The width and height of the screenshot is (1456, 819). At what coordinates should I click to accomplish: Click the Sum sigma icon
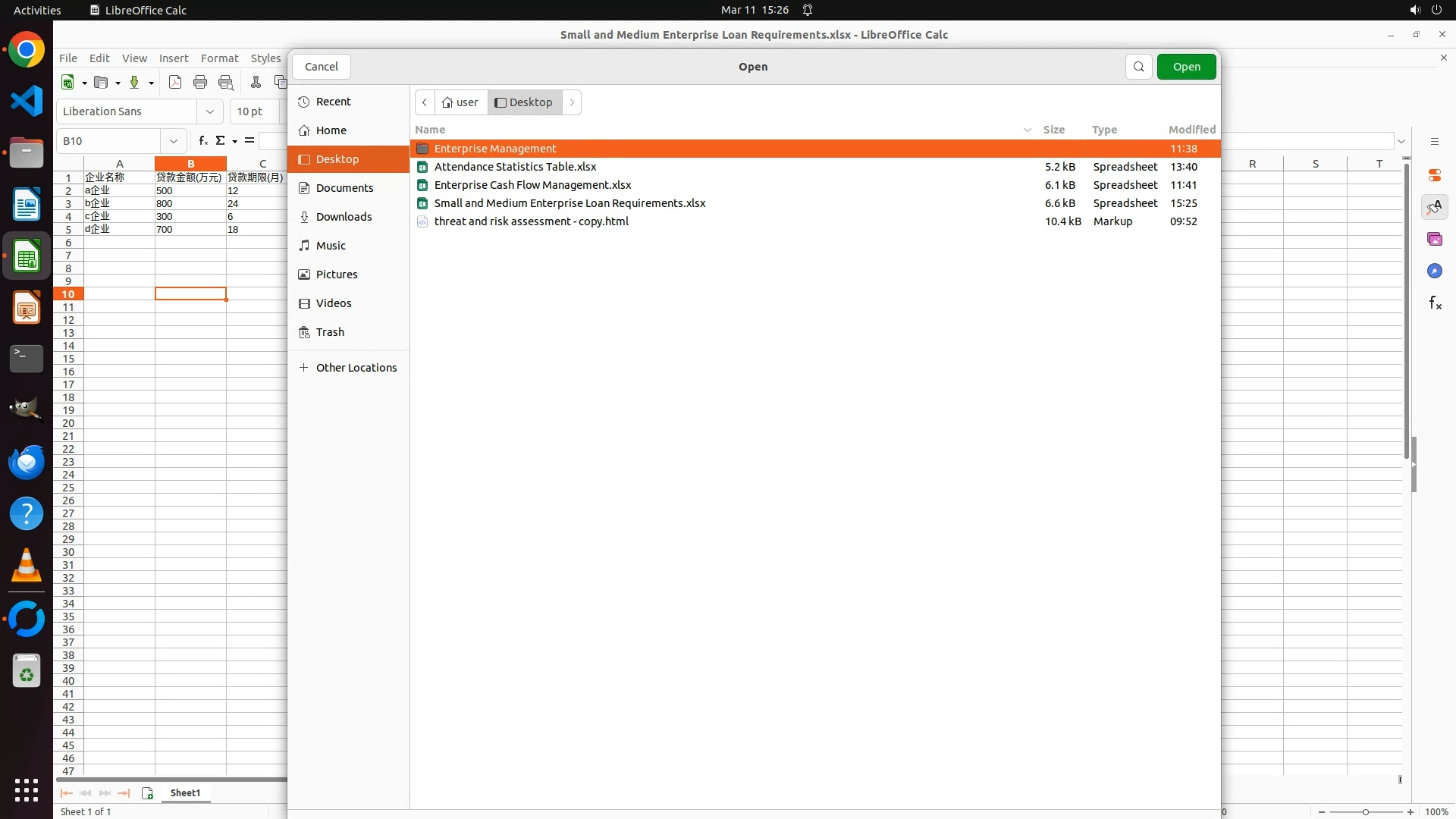click(x=220, y=141)
